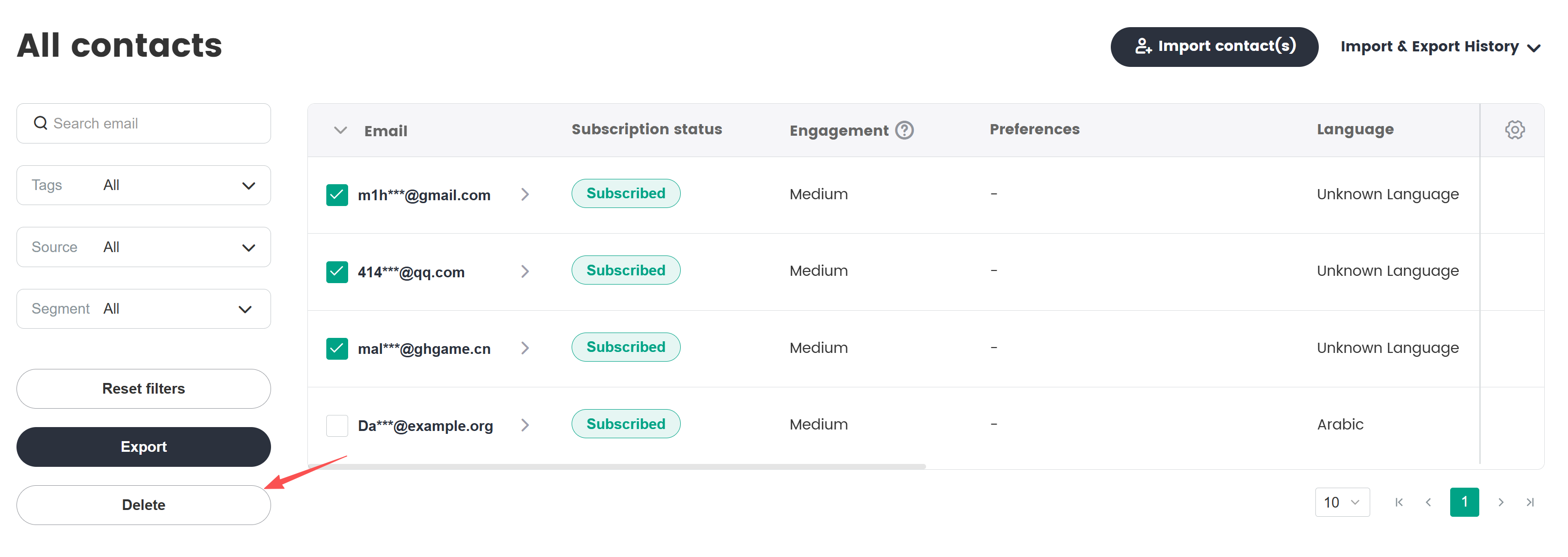Export the selected contacts
The width and height of the screenshot is (1568, 557).
[x=144, y=446]
